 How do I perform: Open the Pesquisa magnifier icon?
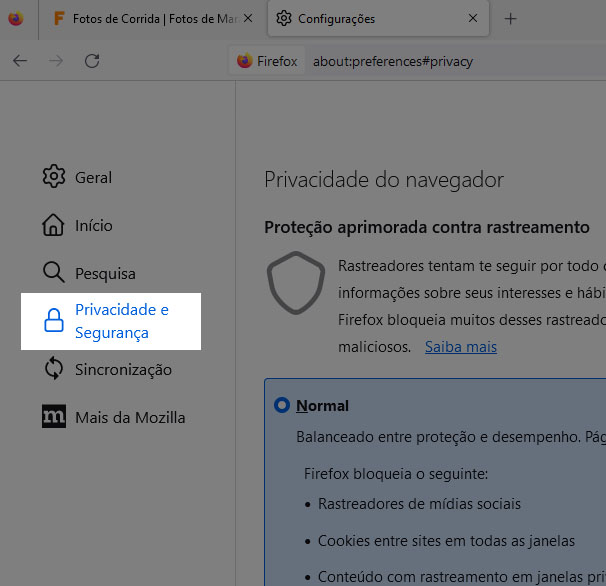(x=53, y=273)
